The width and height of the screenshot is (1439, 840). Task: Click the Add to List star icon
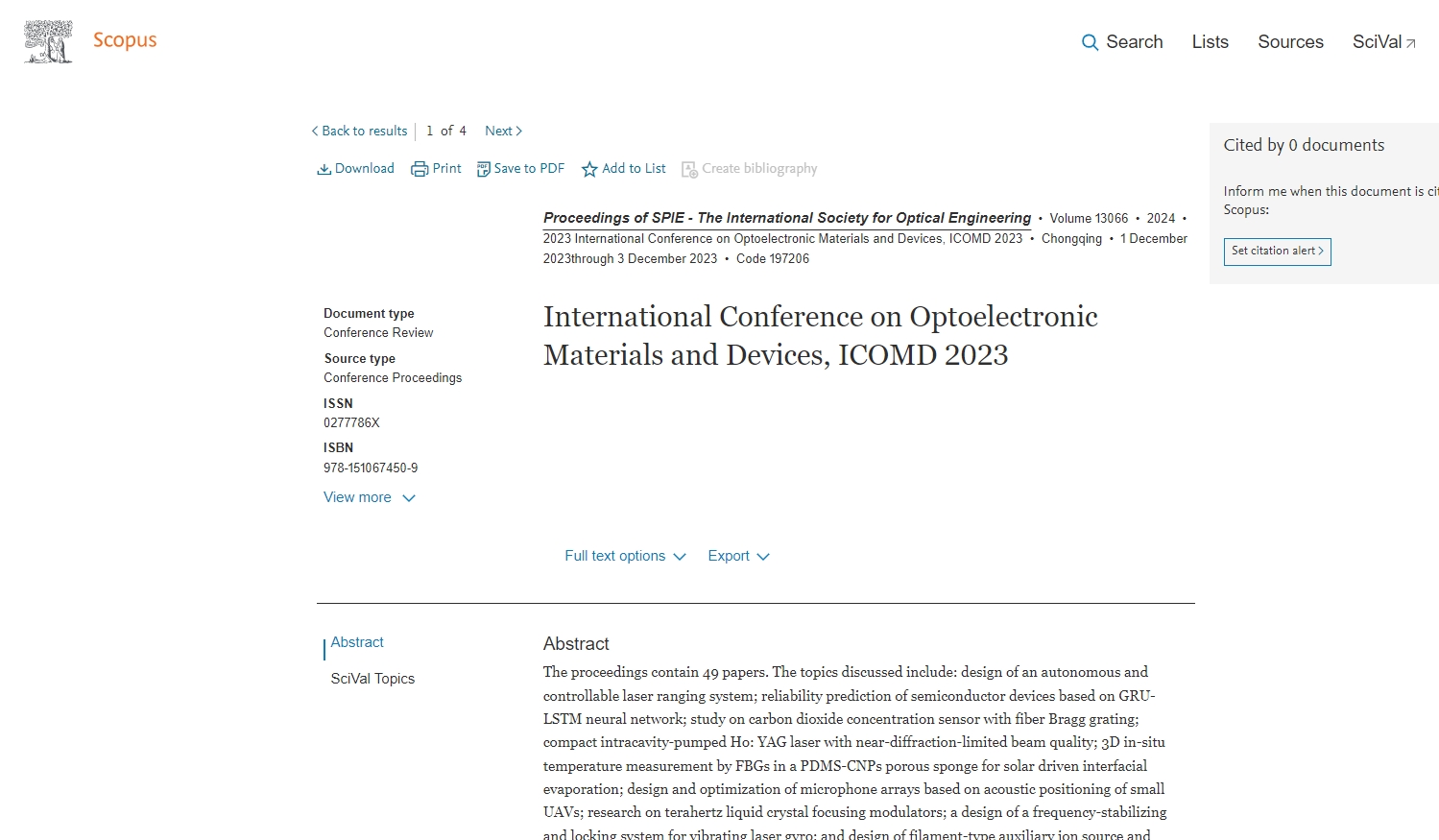(x=589, y=169)
